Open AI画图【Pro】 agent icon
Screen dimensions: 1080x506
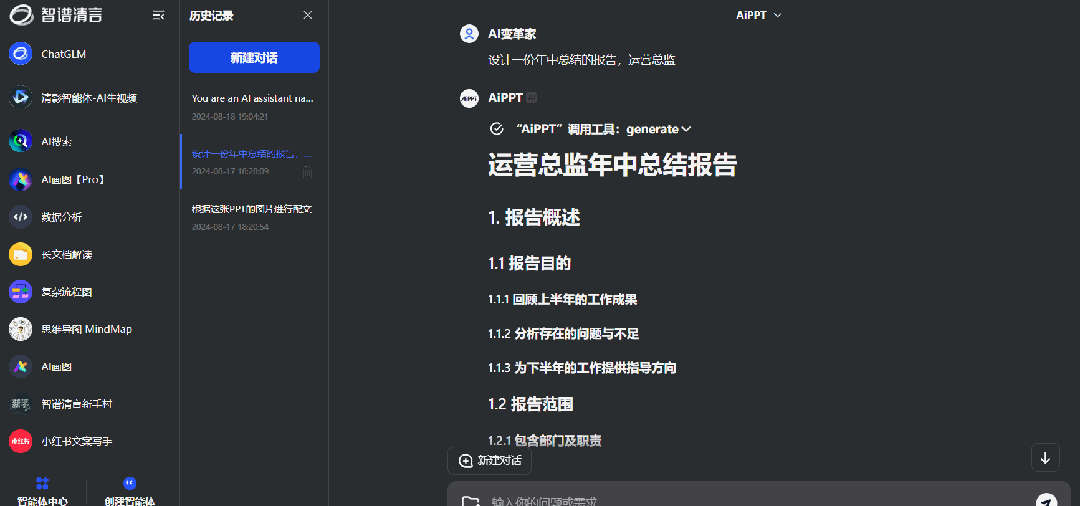(x=21, y=180)
